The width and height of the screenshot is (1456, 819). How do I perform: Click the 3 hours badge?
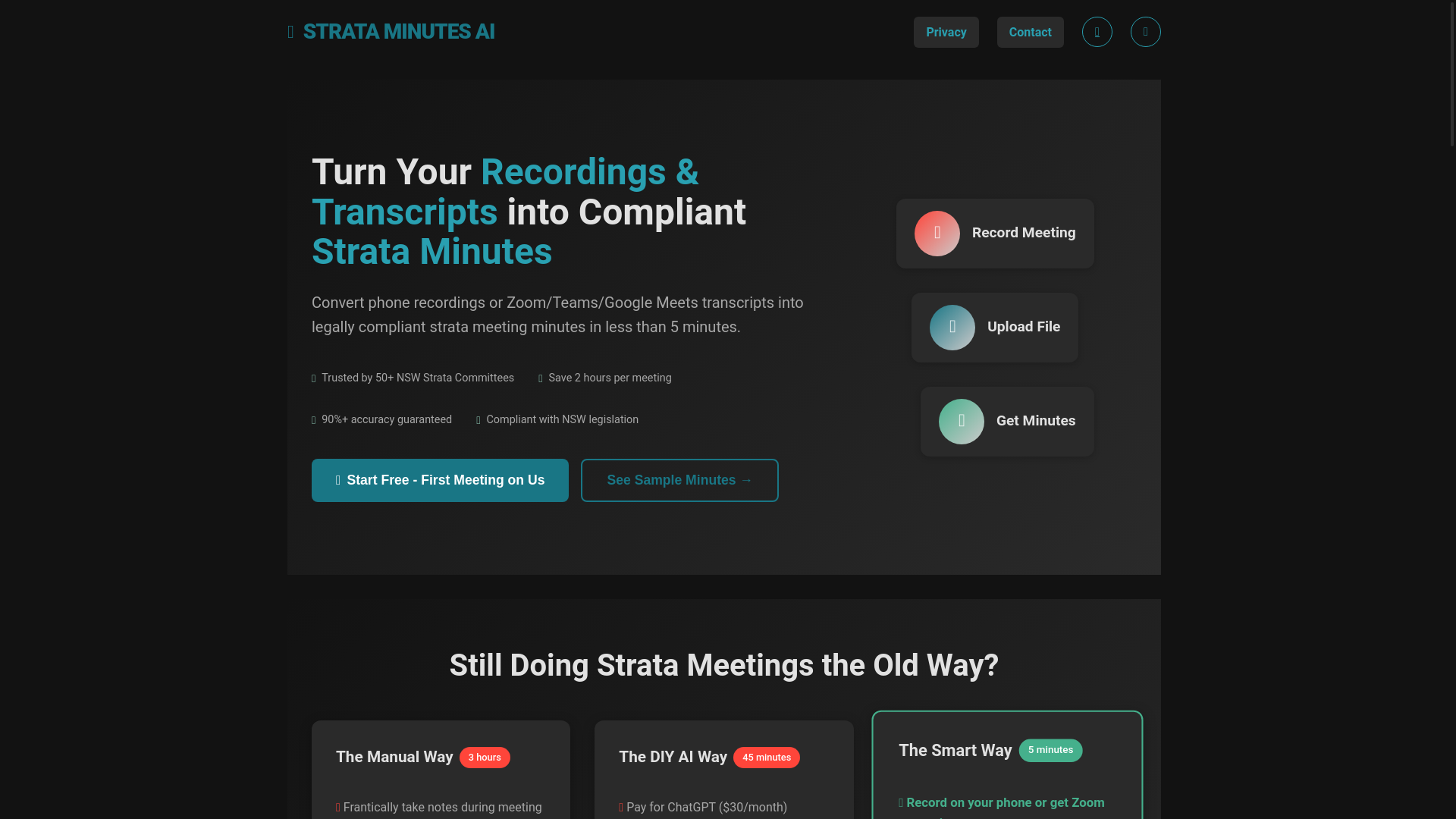tap(485, 758)
